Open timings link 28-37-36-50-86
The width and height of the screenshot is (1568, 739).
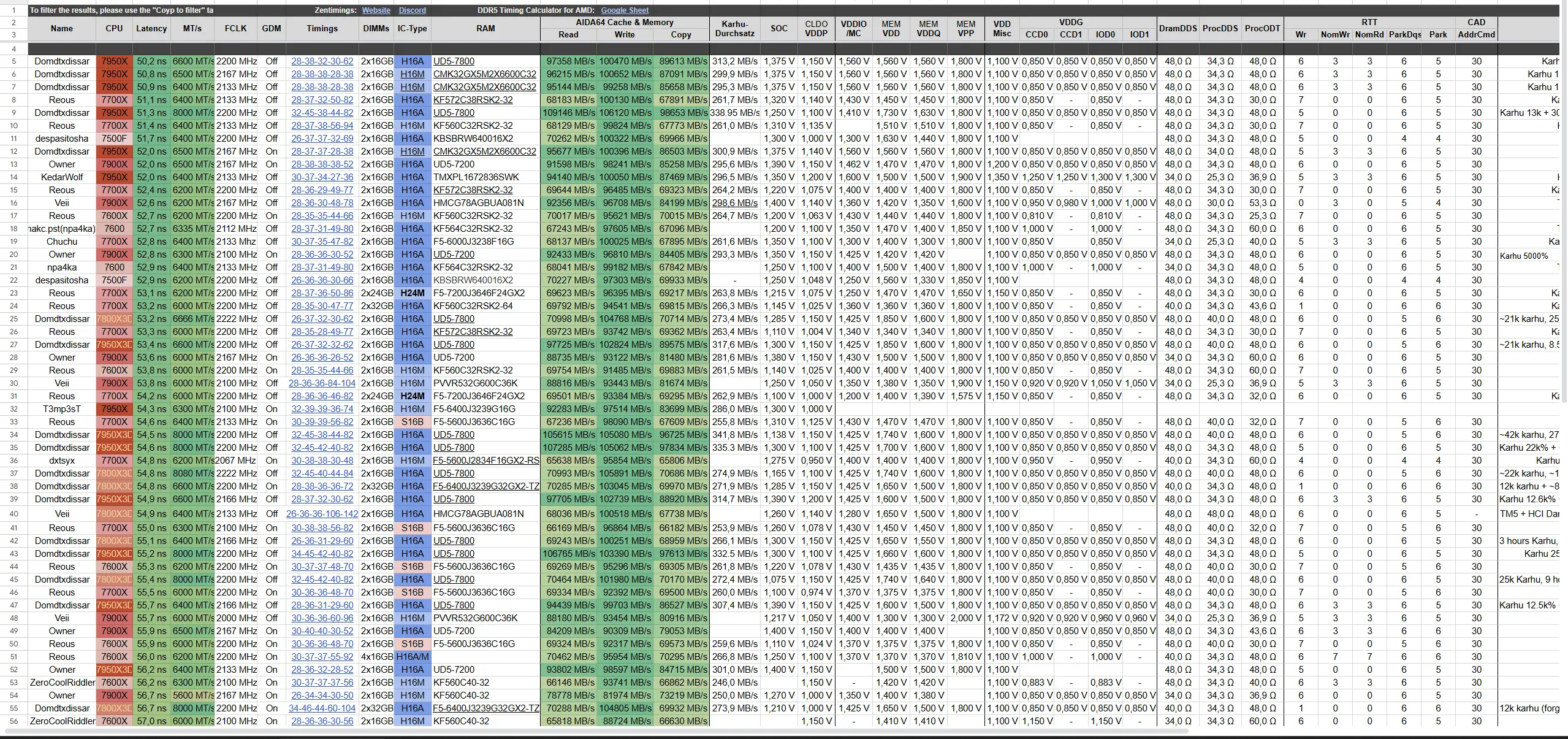[x=322, y=293]
